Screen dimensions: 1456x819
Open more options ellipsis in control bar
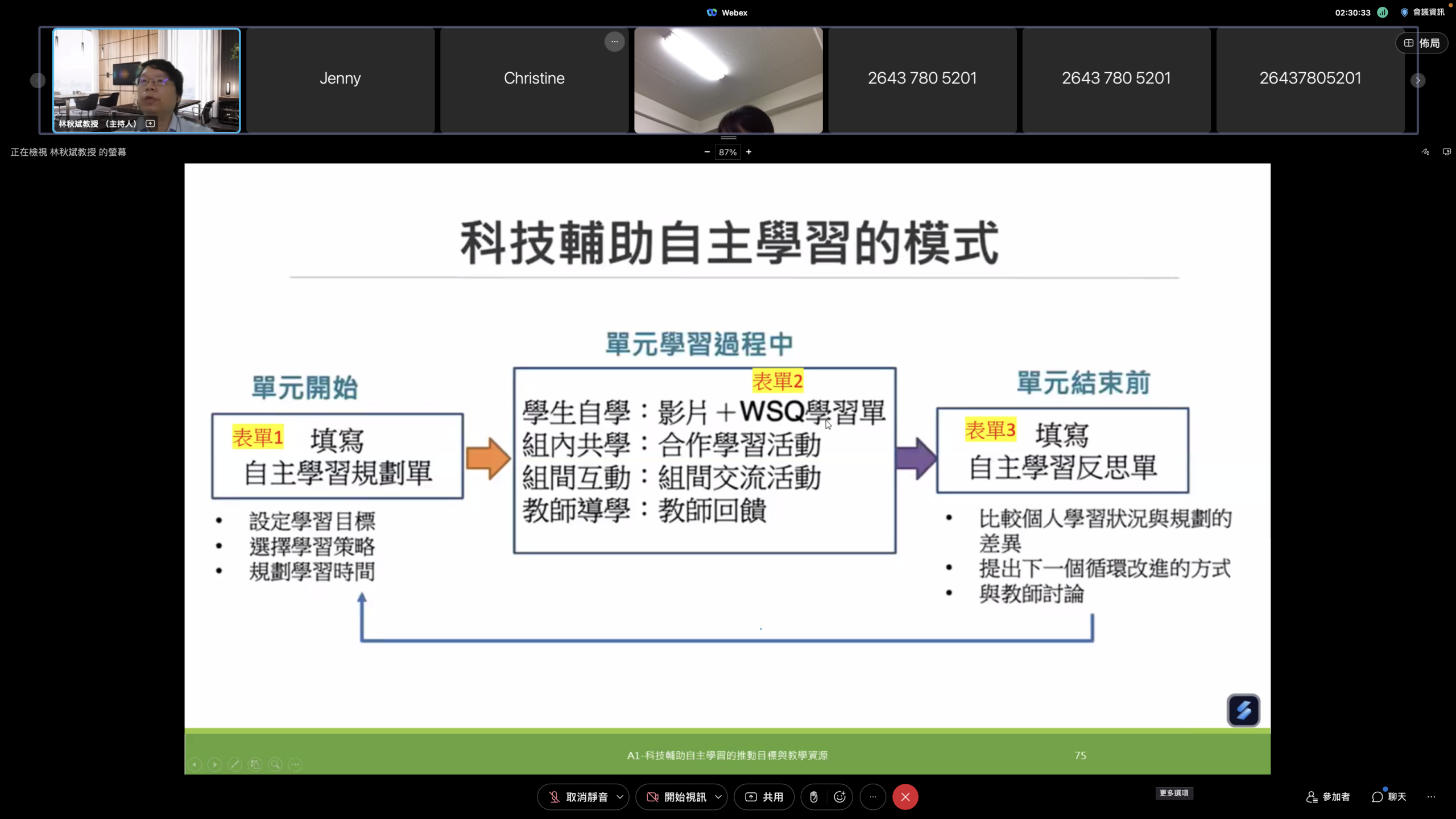coord(872,797)
